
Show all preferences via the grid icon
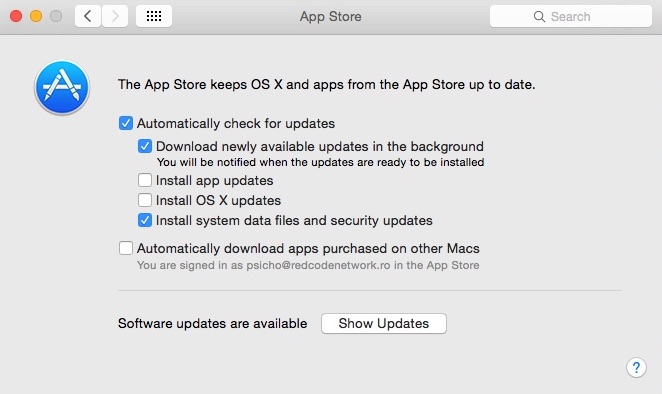pos(154,16)
